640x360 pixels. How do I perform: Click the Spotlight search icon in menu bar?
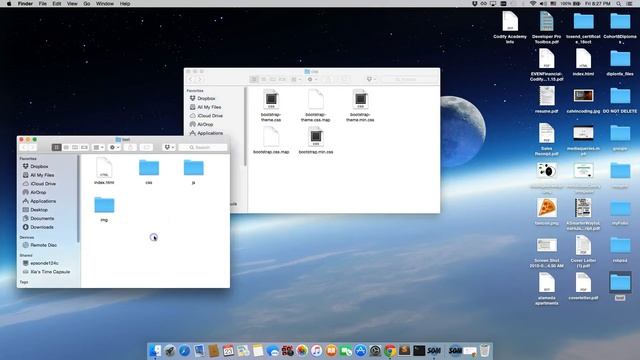click(619, 3)
